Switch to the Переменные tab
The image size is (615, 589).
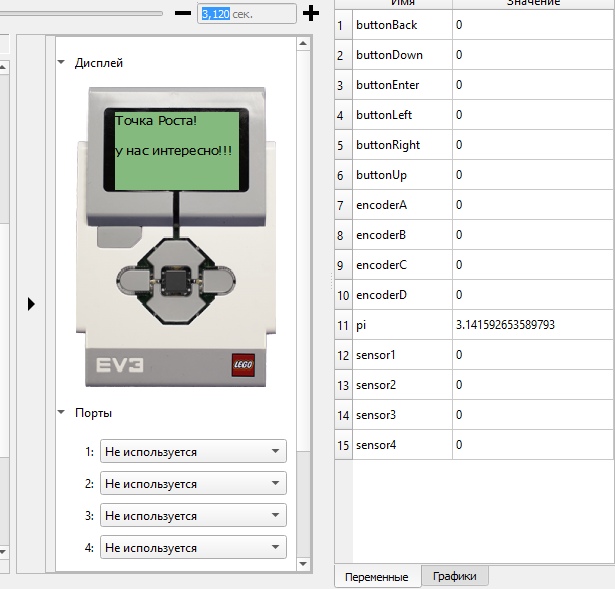click(376, 577)
